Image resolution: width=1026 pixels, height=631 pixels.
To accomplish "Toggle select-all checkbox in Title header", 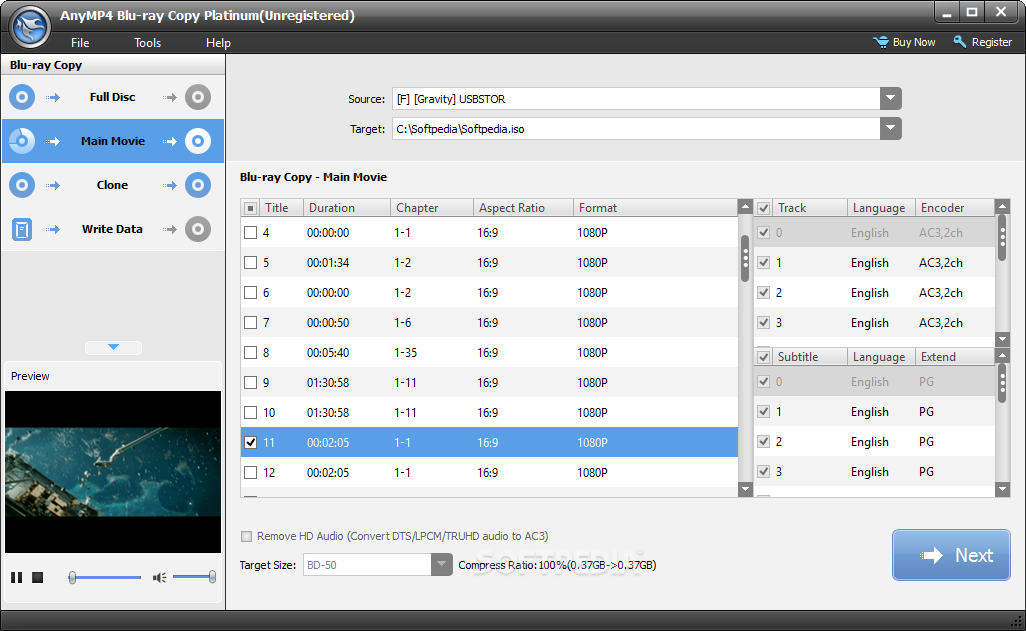I will [250, 208].
